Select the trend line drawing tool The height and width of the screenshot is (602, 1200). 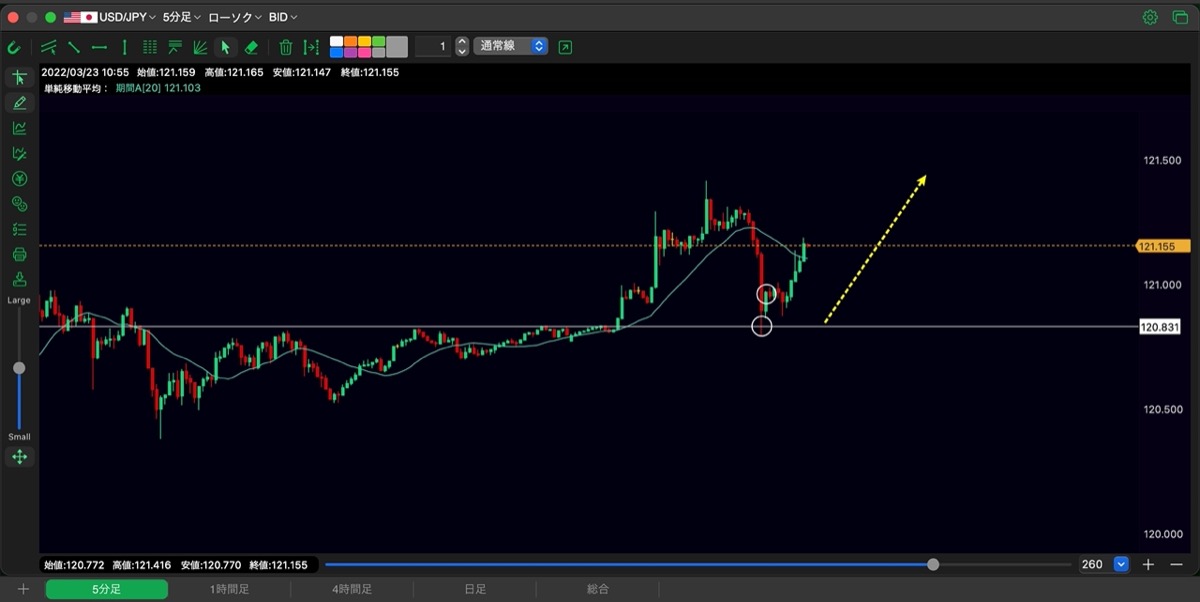pos(73,47)
